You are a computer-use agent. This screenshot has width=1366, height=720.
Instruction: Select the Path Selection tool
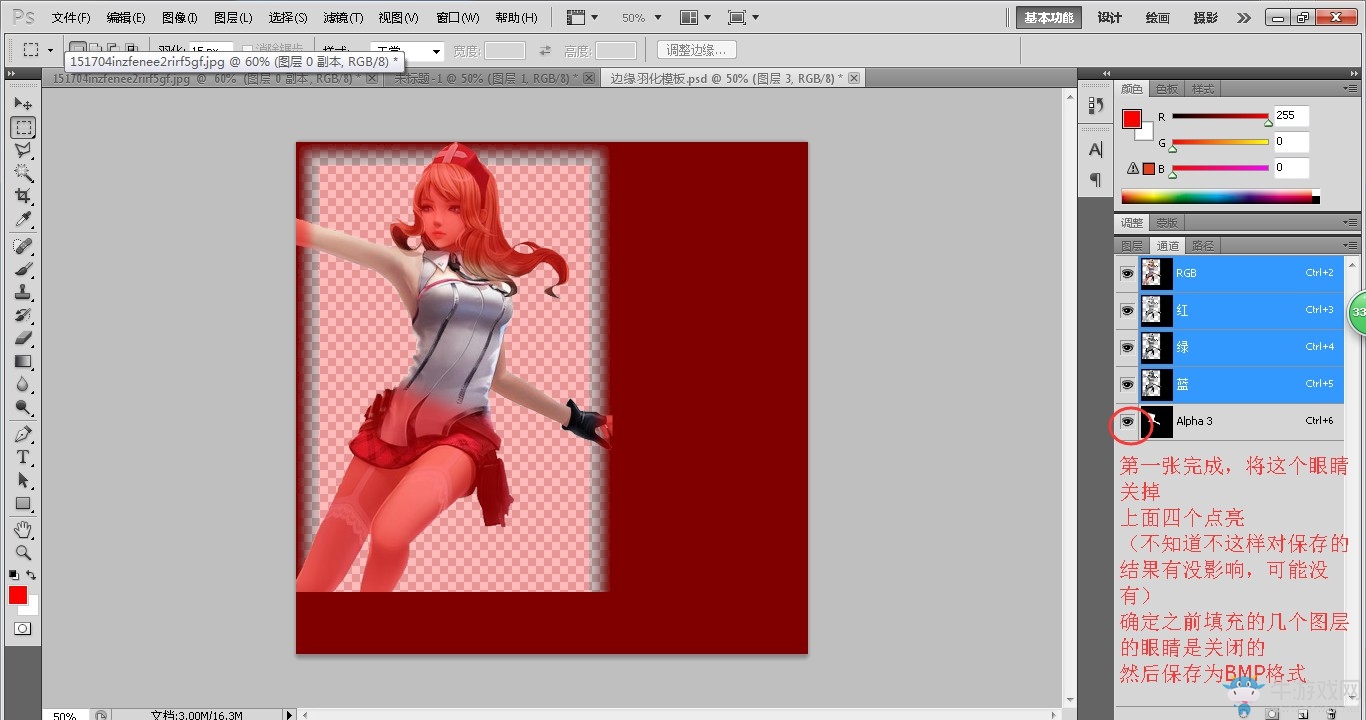23,480
